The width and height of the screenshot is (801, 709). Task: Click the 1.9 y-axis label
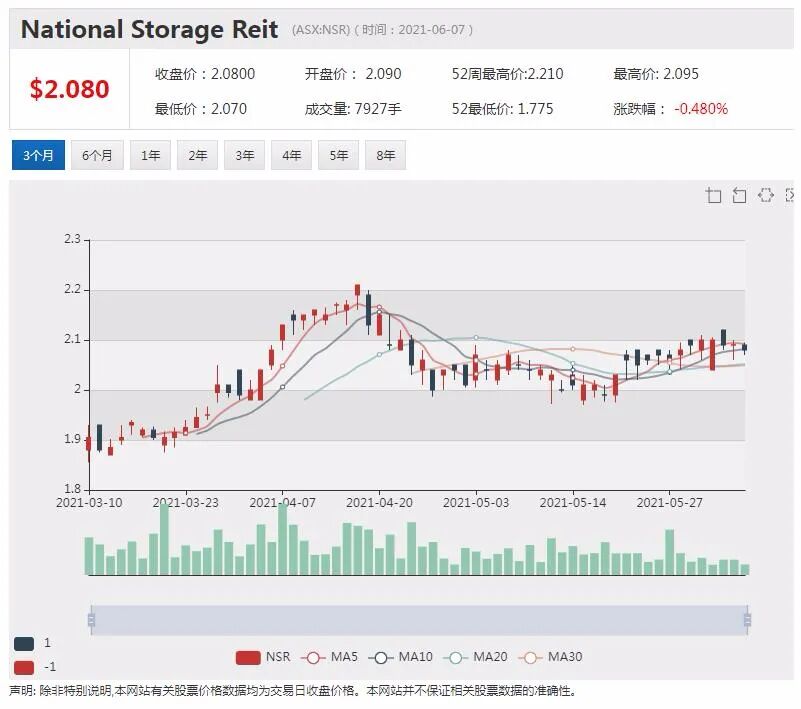click(x=73, y=439)
